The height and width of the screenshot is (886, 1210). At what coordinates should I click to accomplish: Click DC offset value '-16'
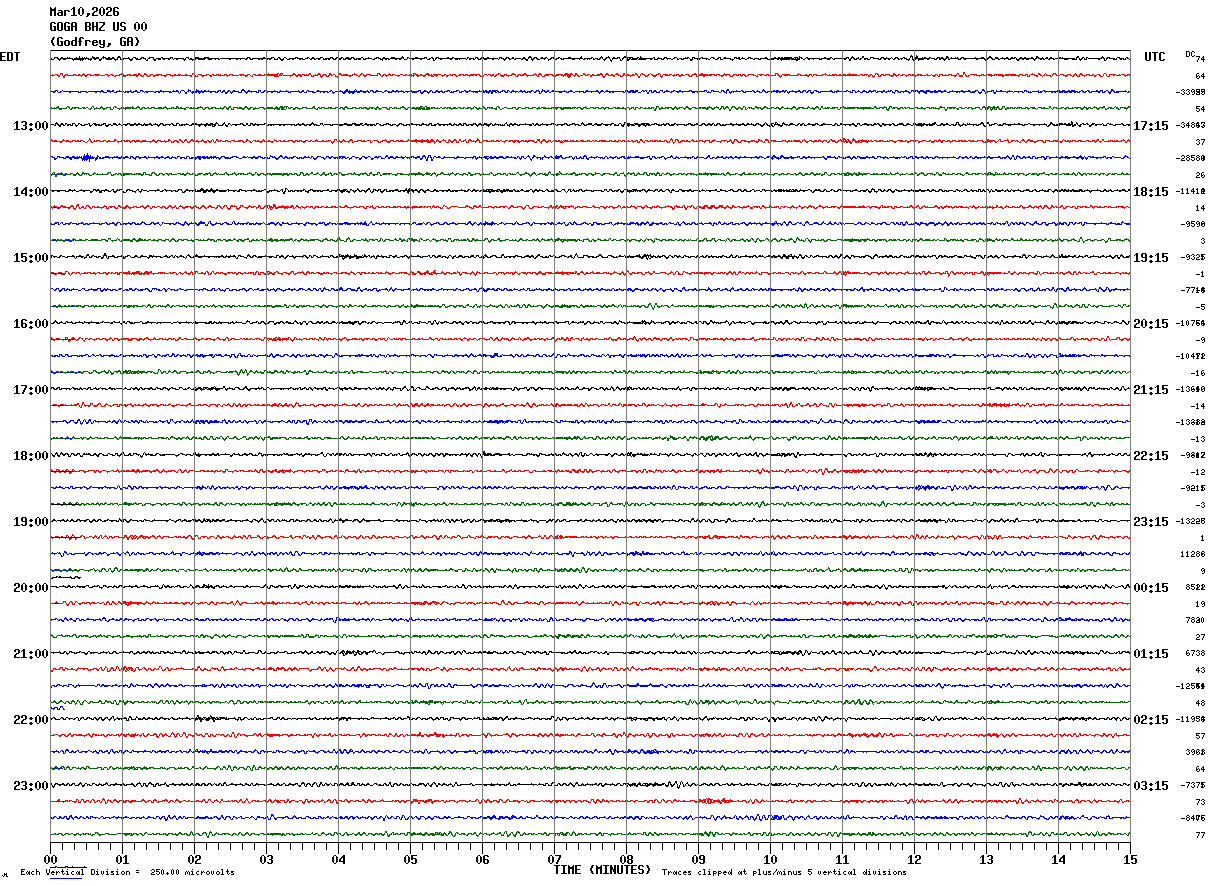[1197, 373]
